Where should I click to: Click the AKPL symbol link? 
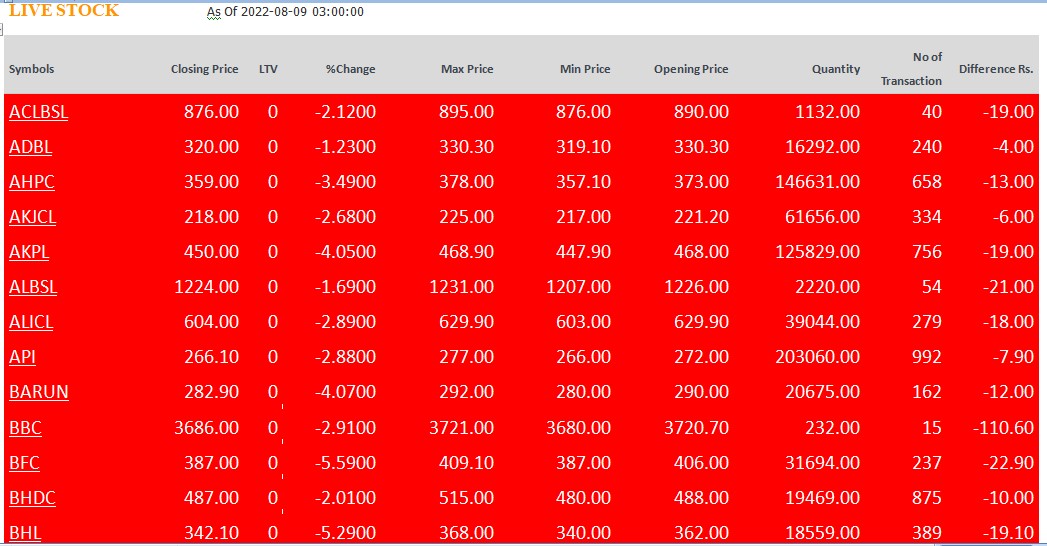tap(29, 252)
